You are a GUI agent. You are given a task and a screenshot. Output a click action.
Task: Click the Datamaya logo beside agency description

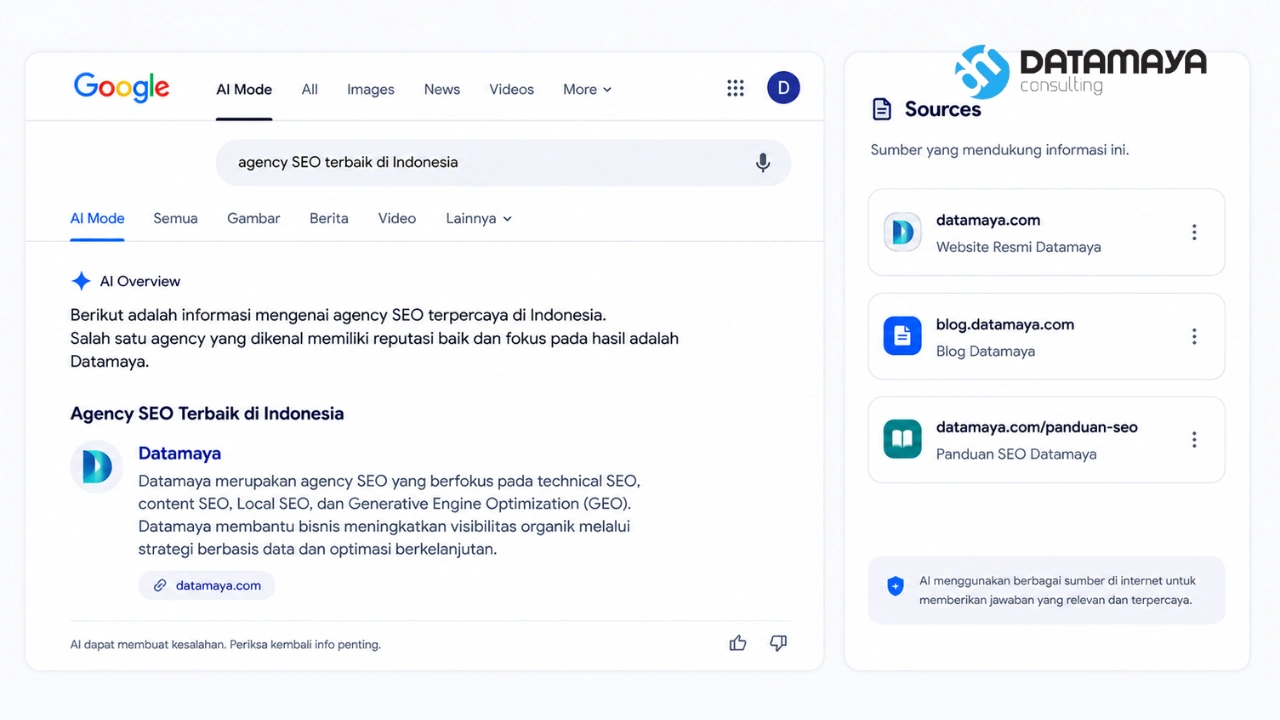(96, 467)
